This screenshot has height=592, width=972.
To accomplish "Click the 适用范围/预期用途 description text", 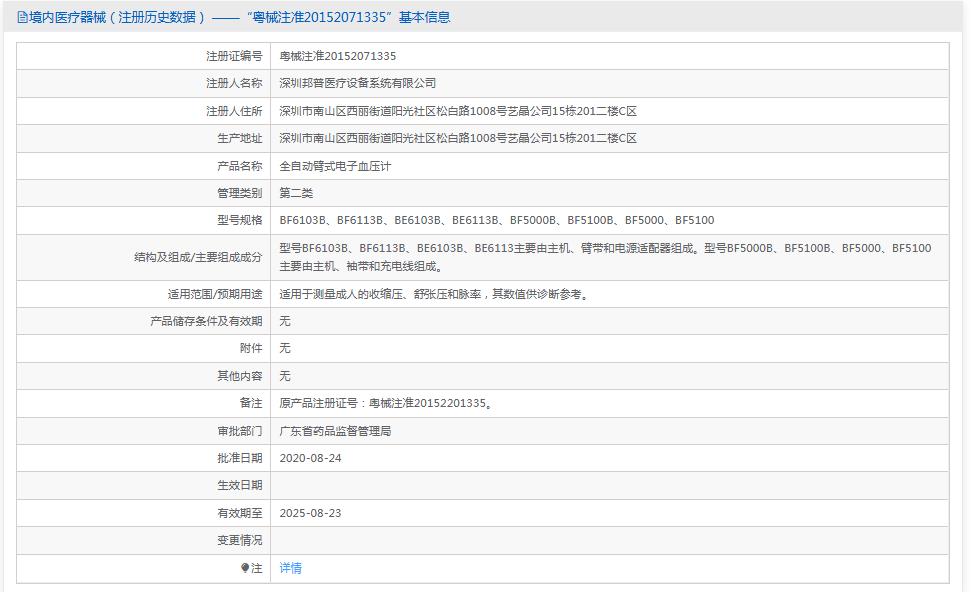I will click(x=433, y=294).
